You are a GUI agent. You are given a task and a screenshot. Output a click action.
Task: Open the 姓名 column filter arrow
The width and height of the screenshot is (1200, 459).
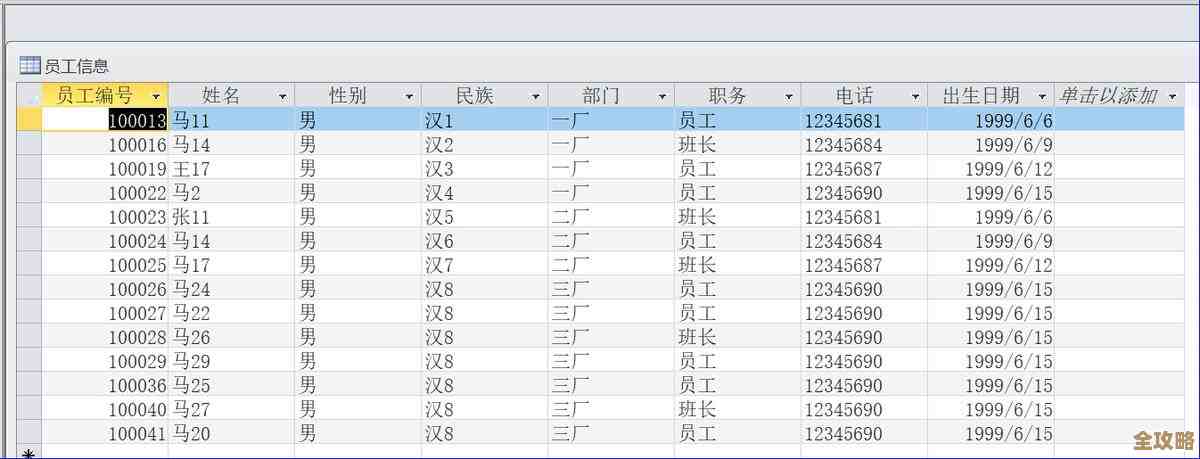coord(283,96)
